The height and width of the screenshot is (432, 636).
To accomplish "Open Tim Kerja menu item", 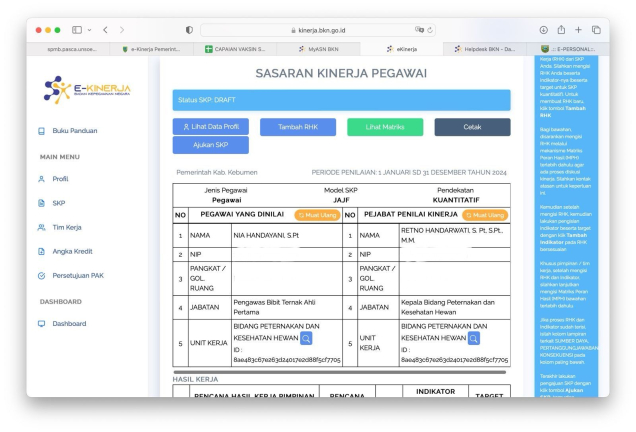I will click(x=67, y=227).
